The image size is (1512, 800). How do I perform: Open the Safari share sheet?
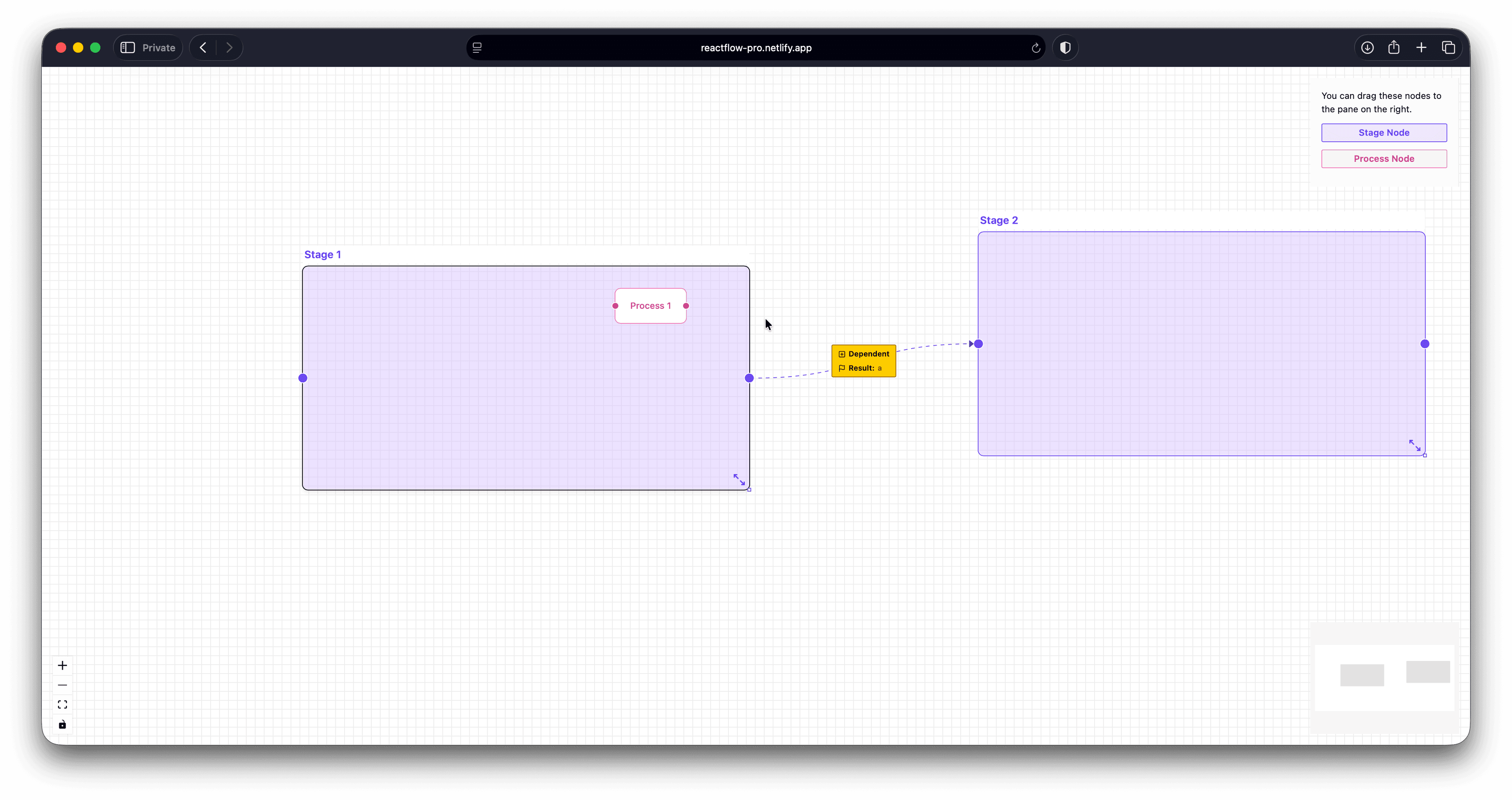pyautogui.click(x=1394, y=48)
